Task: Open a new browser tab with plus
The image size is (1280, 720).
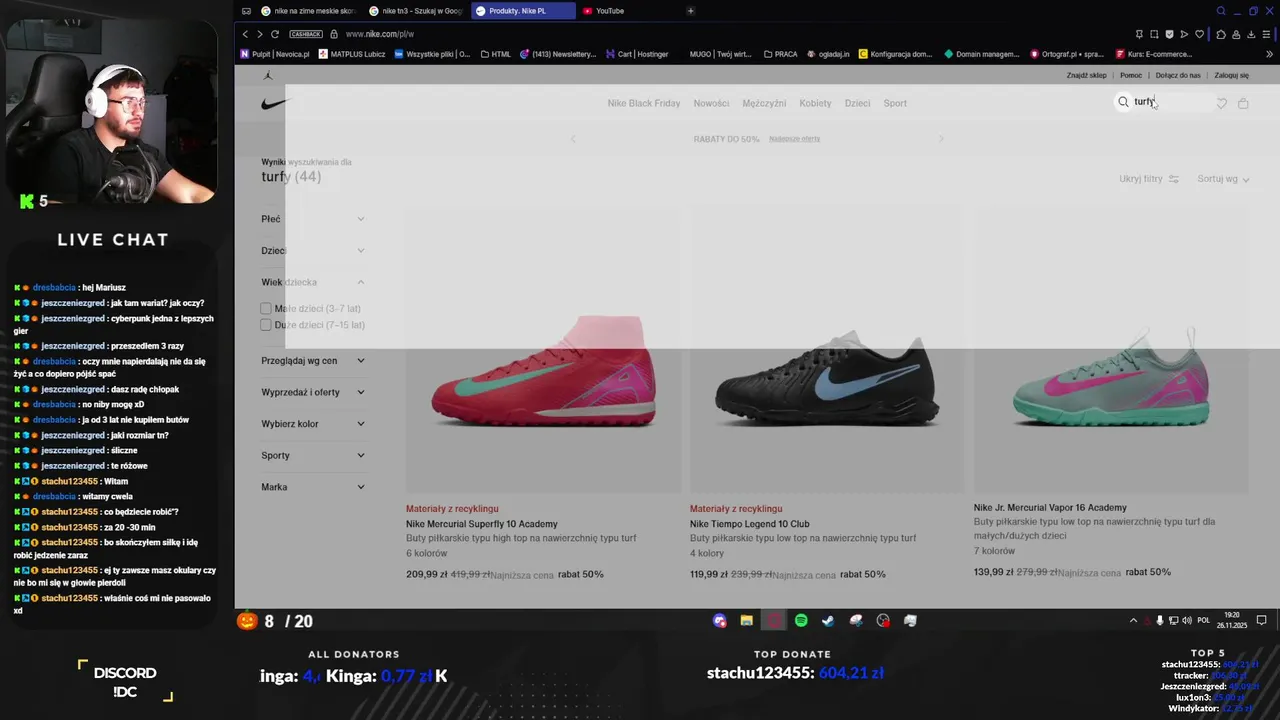Action: click(x=690, y=11)
